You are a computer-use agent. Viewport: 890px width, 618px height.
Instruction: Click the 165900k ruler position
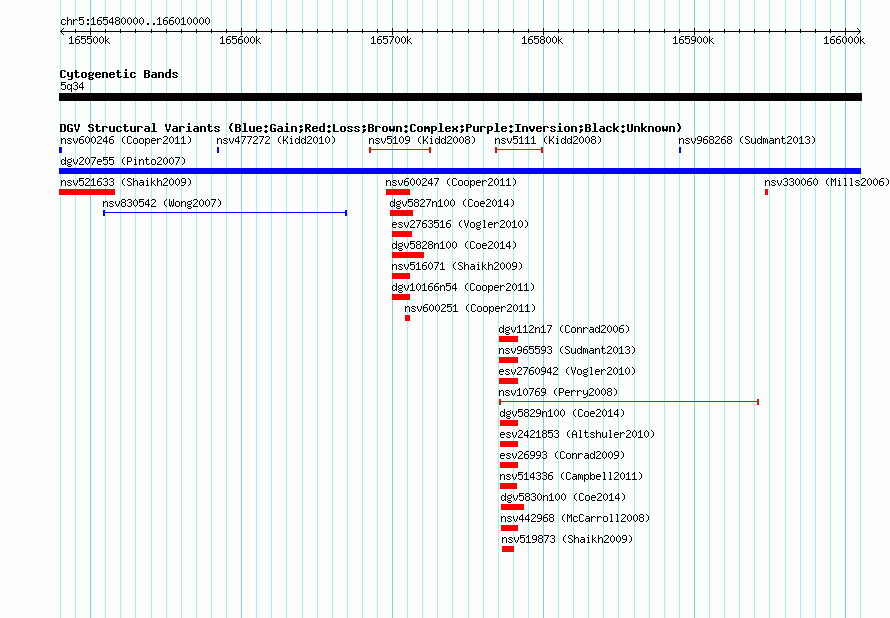pyautogui.click(x=693, y=40)
